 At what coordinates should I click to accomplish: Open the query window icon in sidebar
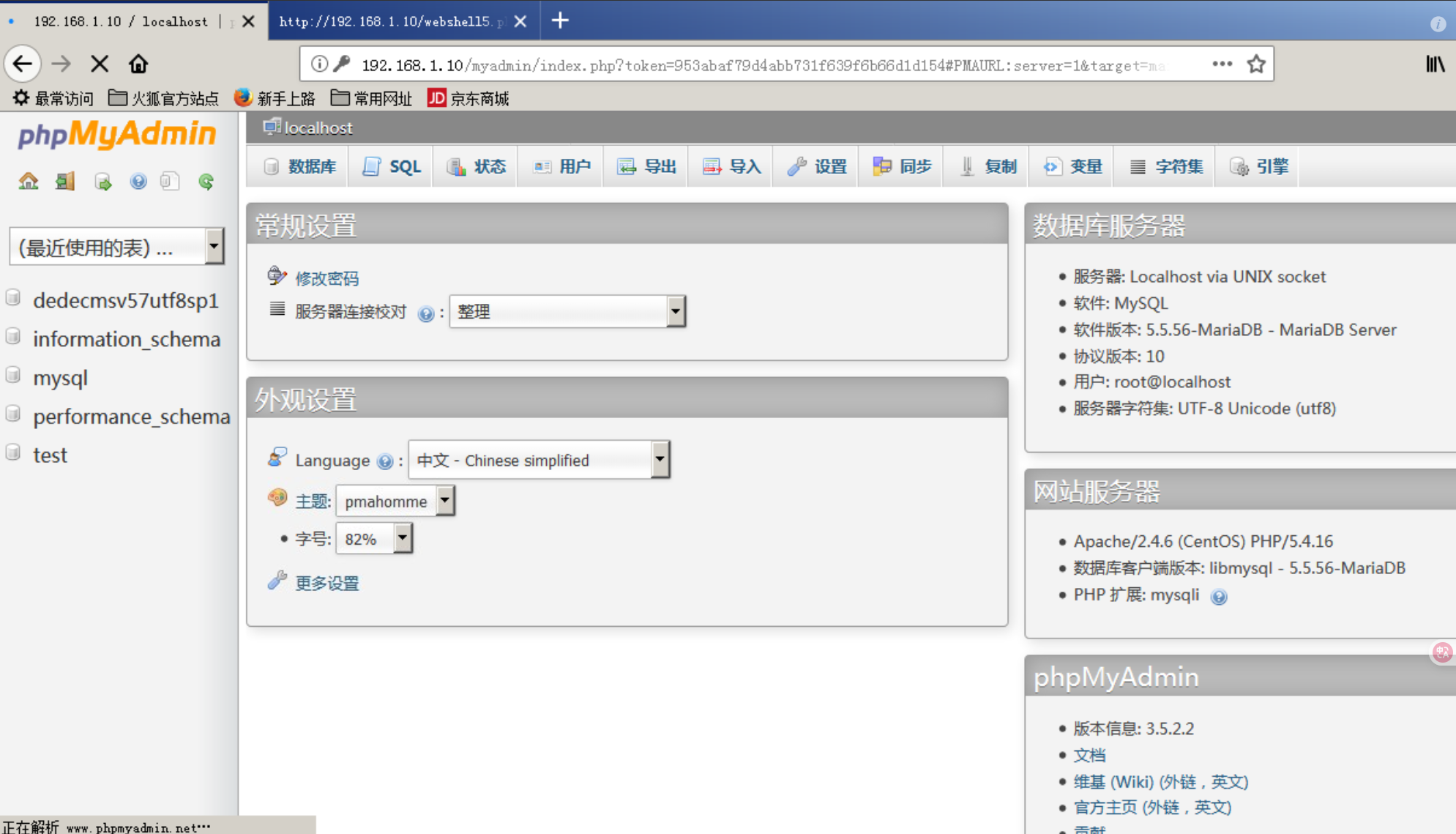pyautogui.click(x=102, y=181)
